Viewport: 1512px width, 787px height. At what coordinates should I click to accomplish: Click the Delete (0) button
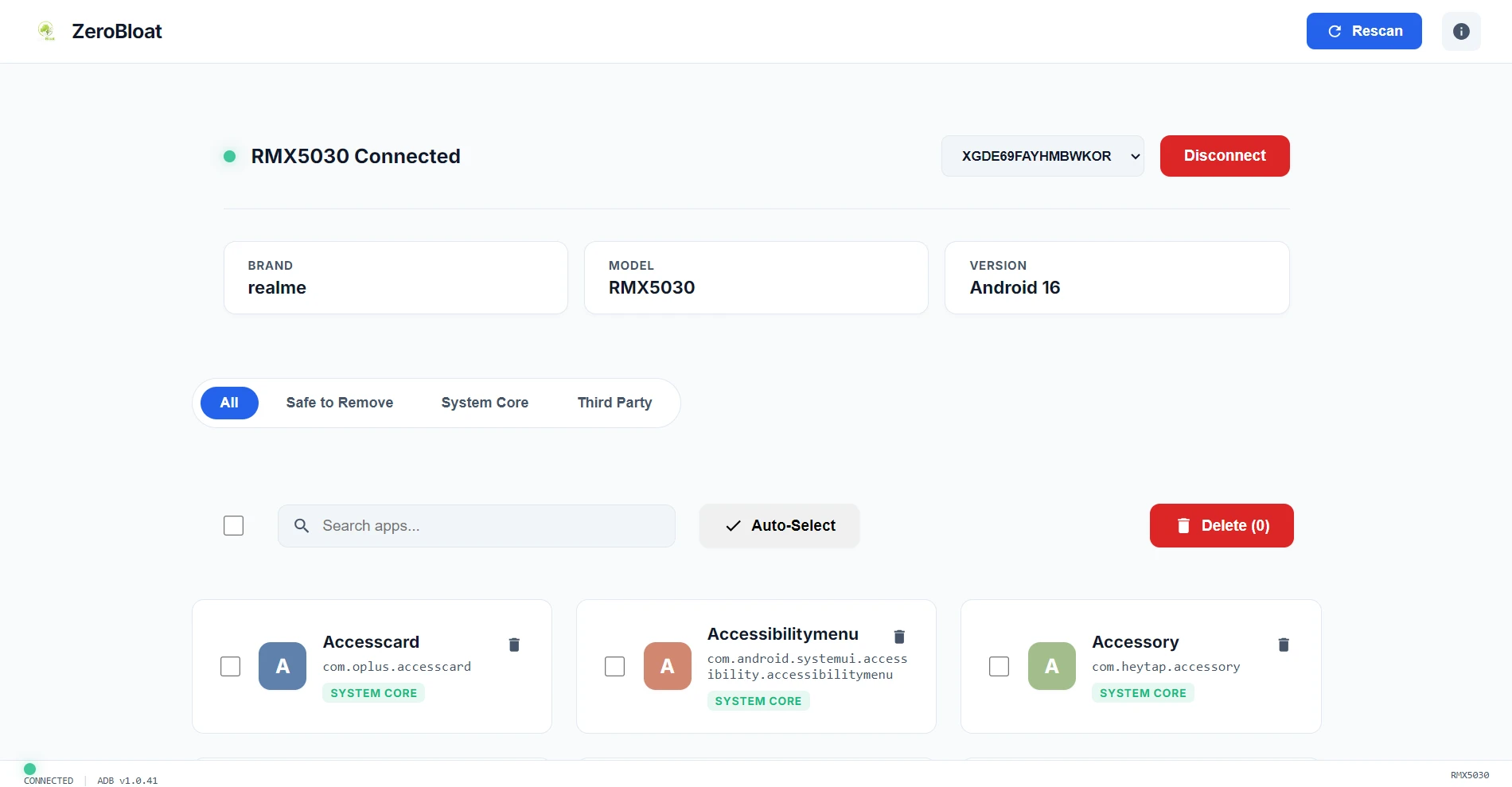click(1222, 526)
